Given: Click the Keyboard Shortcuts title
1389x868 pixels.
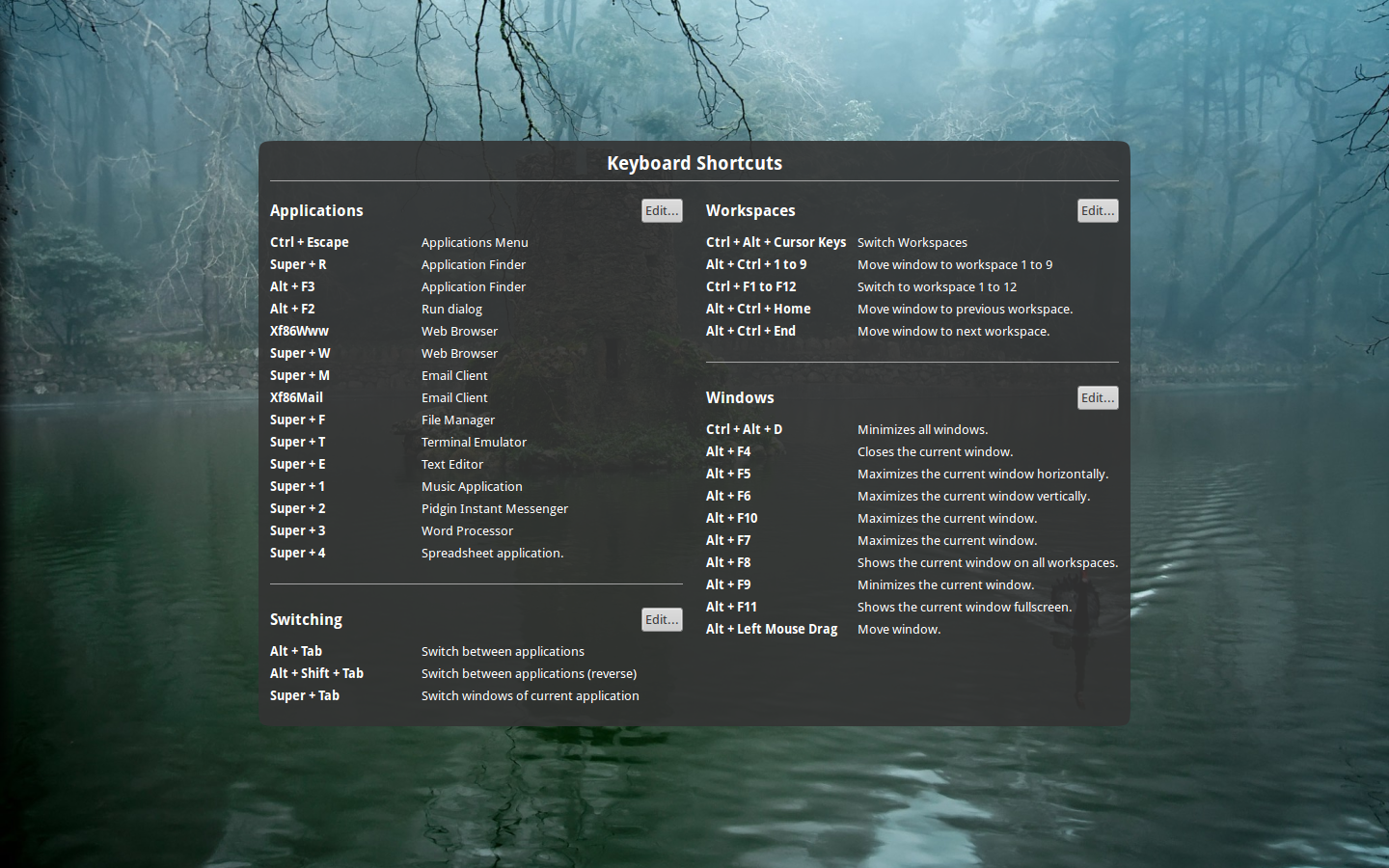Looking at the screenshot, I should pyautogui.click(x=694, y=163).
